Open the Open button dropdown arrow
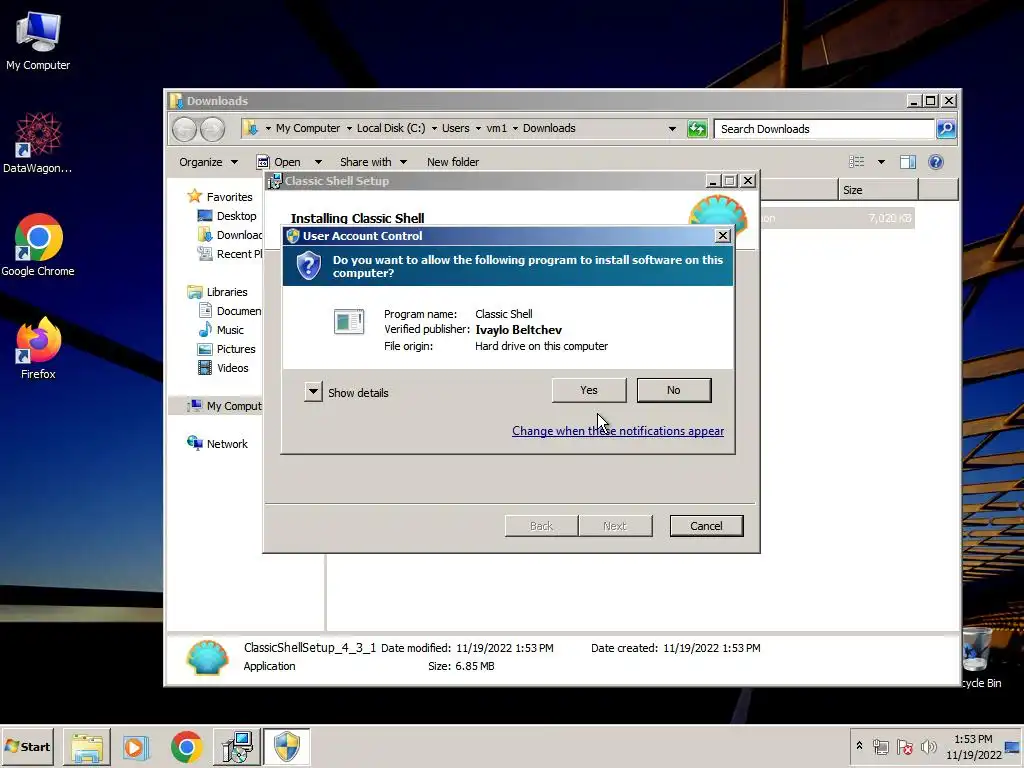This screenshot has height=768, width=1024. 318,162
